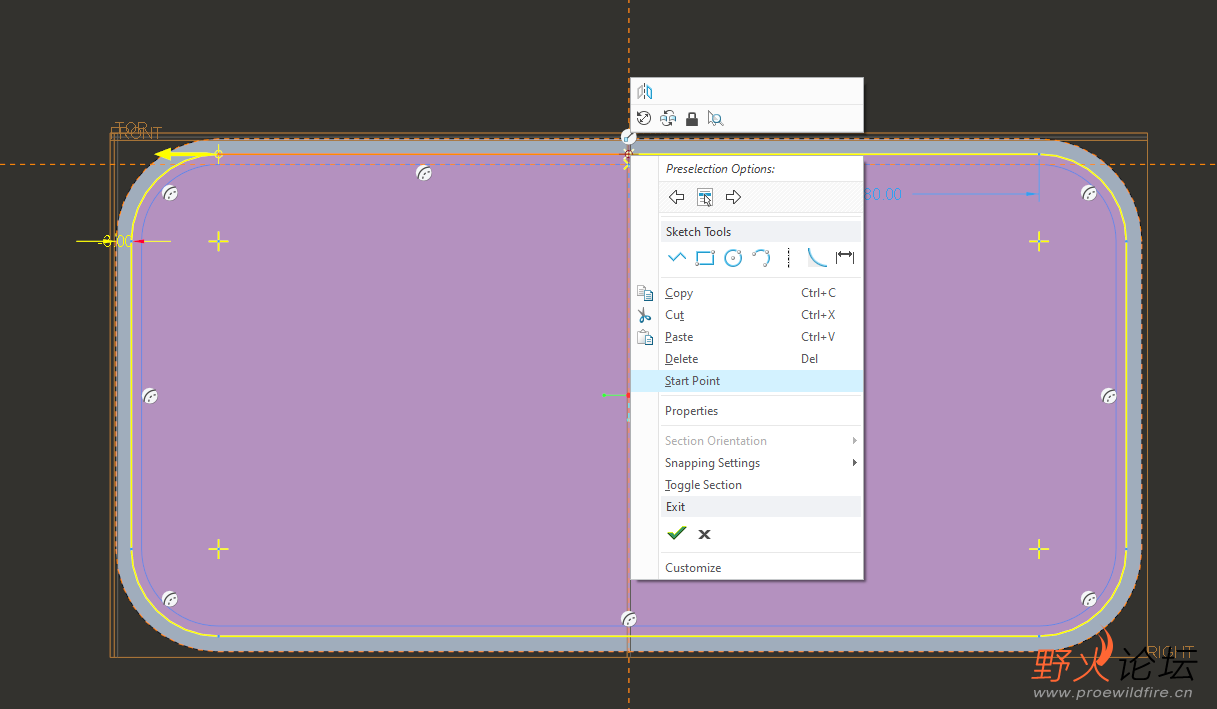The image size is (1217, 709).
Task: Click the black X to cancel sketch
Action: pos(704,534)
